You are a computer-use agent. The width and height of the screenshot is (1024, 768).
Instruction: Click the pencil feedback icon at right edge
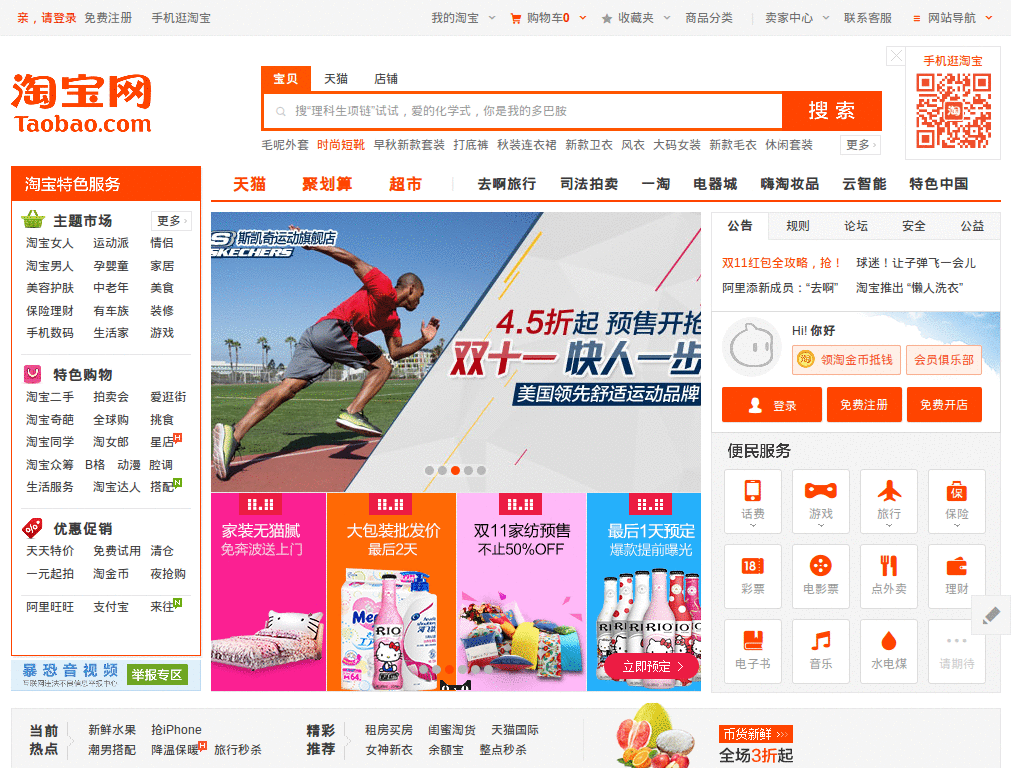coord(991,615)
